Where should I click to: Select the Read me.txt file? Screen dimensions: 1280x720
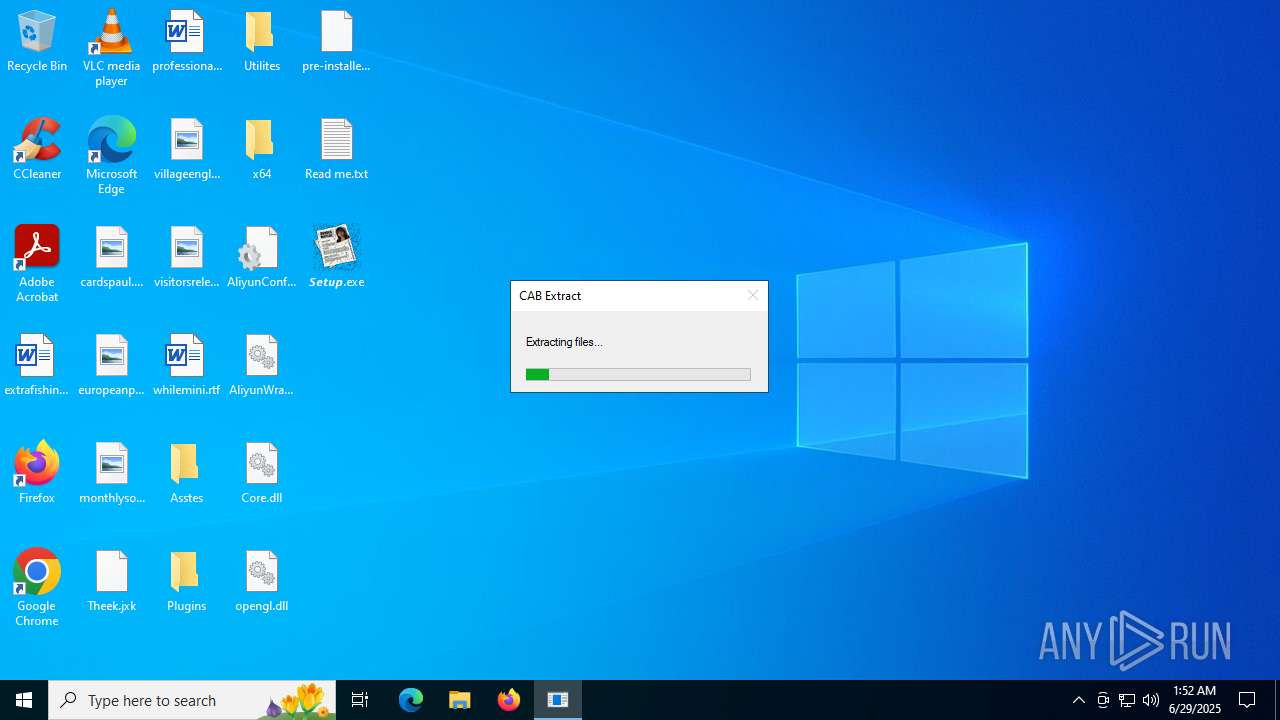tap(336, 149)
